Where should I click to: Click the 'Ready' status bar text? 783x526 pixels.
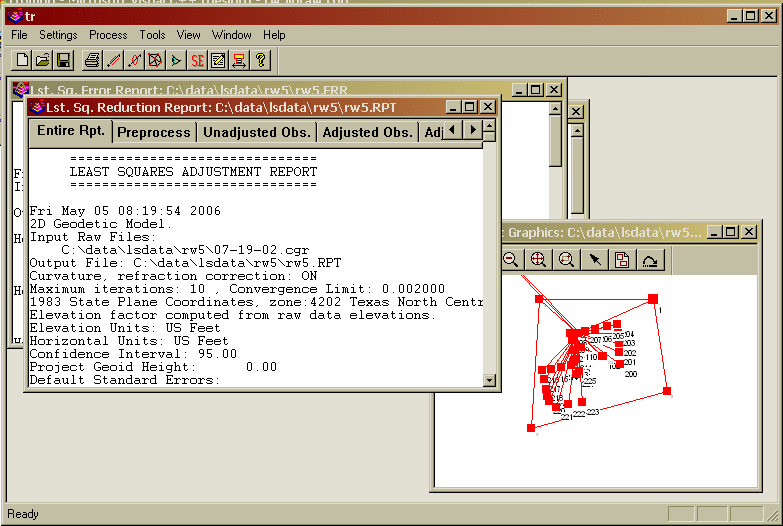(22, 514)
